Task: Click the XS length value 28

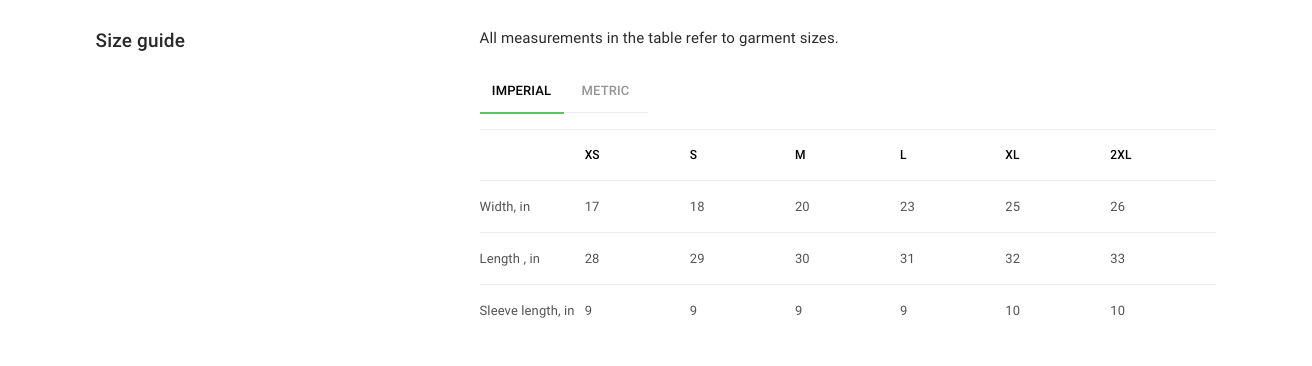Action: coord(592,259)
